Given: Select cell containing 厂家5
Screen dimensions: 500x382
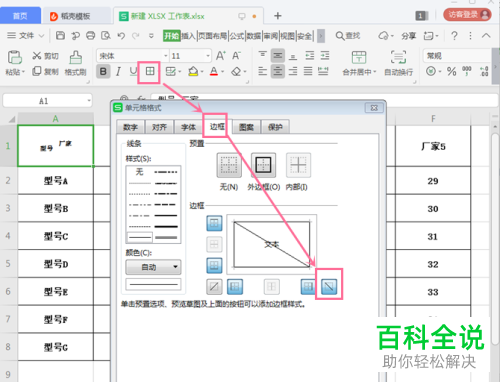Looking at the screenshot, I should 433,146.
